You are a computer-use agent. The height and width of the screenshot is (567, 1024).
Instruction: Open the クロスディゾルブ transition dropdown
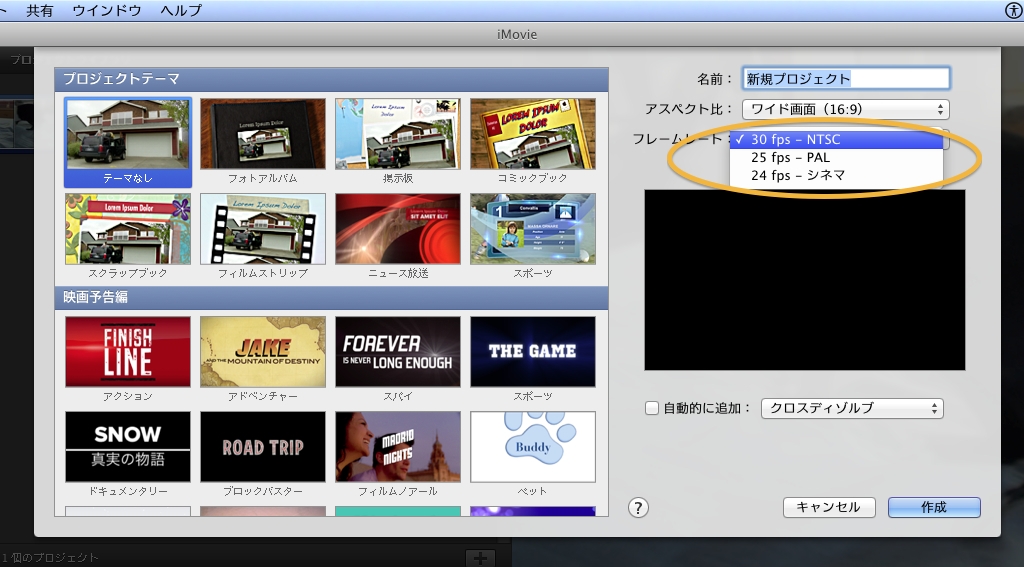click(852, 408)
